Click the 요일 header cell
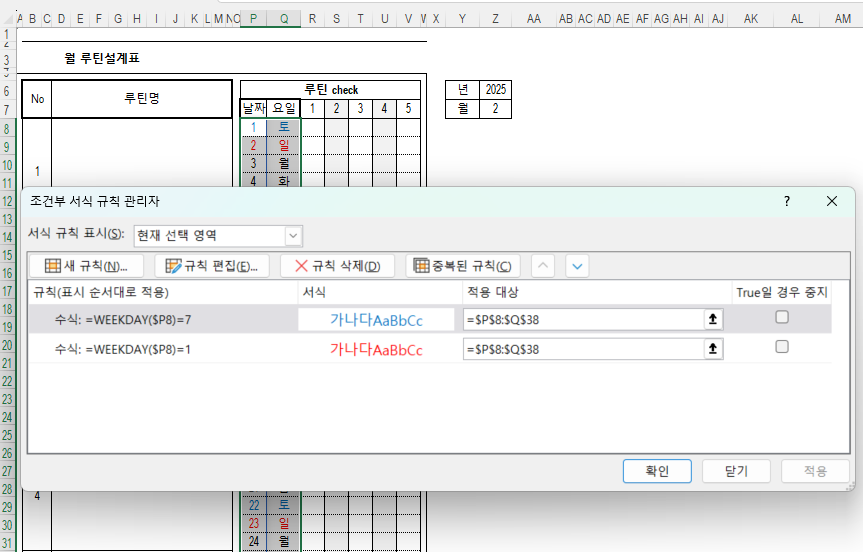Screen dimensions: 863x552 (x=284, y=108)
